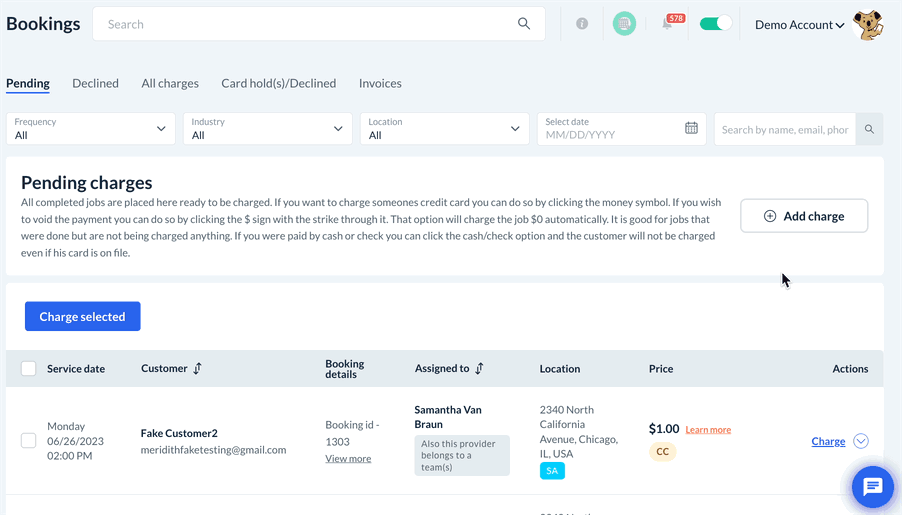Check the select-all checkbox in table header
Image resolution: width=902 pixels, height=515 pixels.
click(x=28, y=368)
